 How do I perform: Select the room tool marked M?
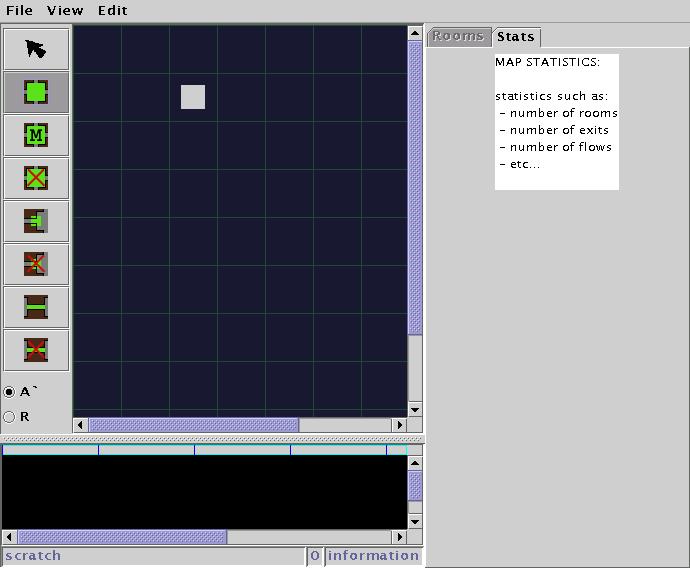point(36,135)
